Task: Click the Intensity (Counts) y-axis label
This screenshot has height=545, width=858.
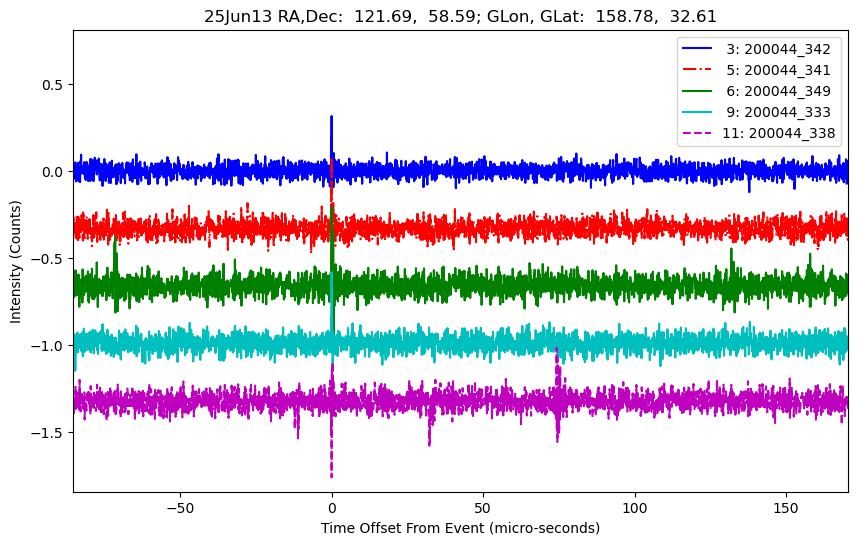Action: tap(15, 262)
